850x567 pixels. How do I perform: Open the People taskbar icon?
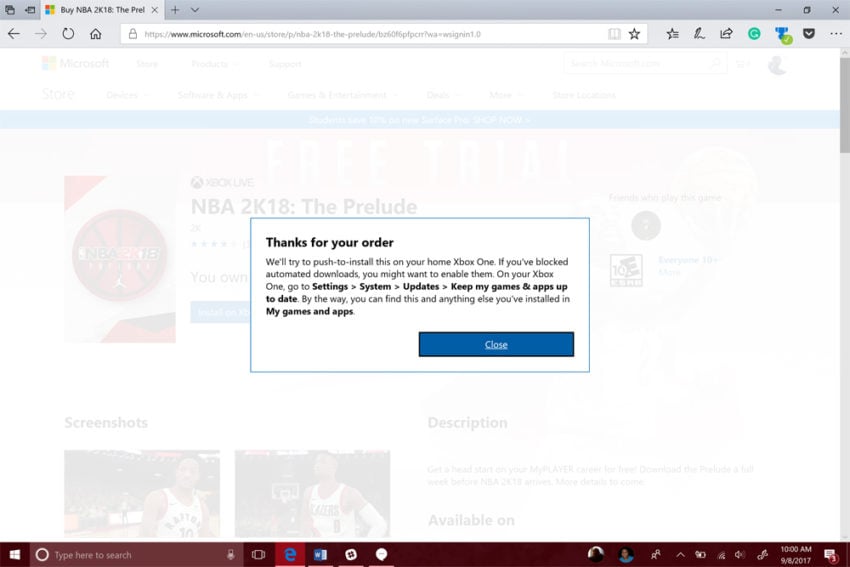pos(655,555)
